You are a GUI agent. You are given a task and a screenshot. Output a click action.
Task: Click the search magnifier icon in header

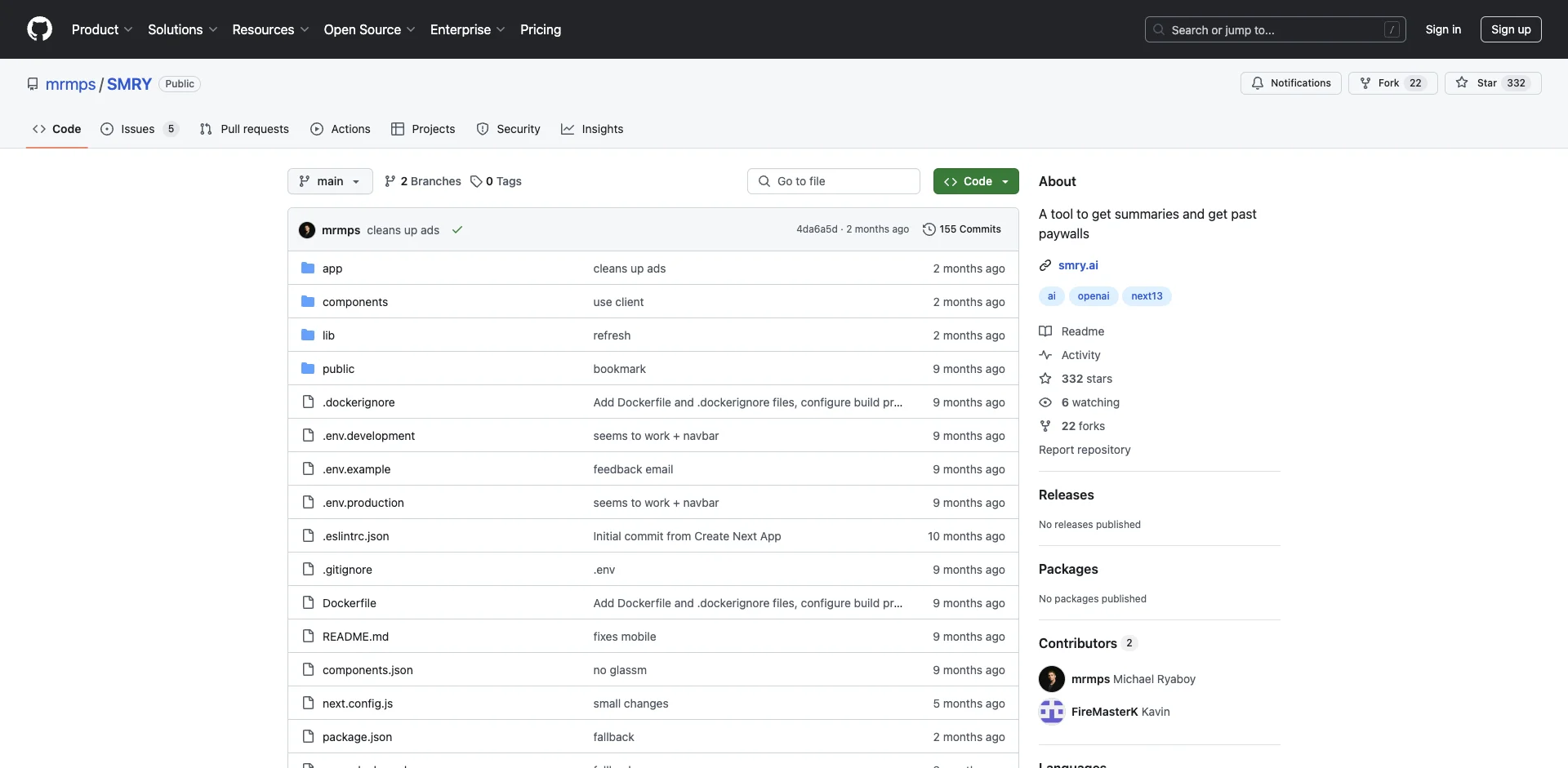(1159, 29)
